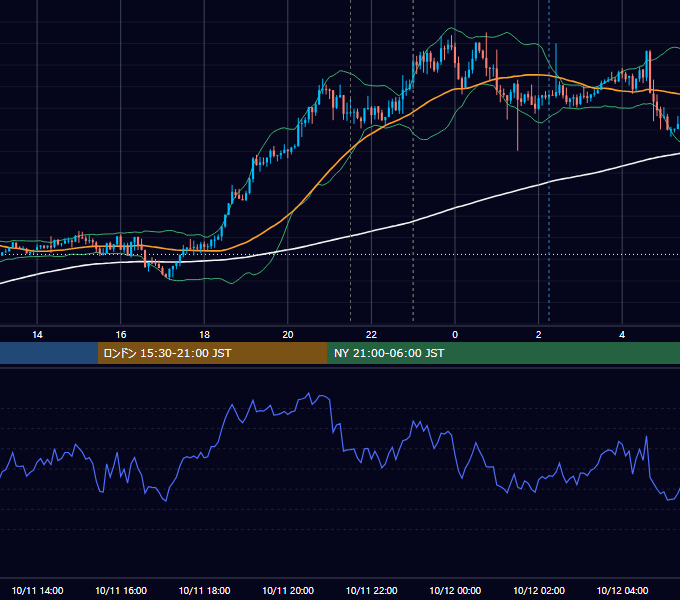Click the 10/12 00:00 date label

pyautogui.click(x=455, y=590)
